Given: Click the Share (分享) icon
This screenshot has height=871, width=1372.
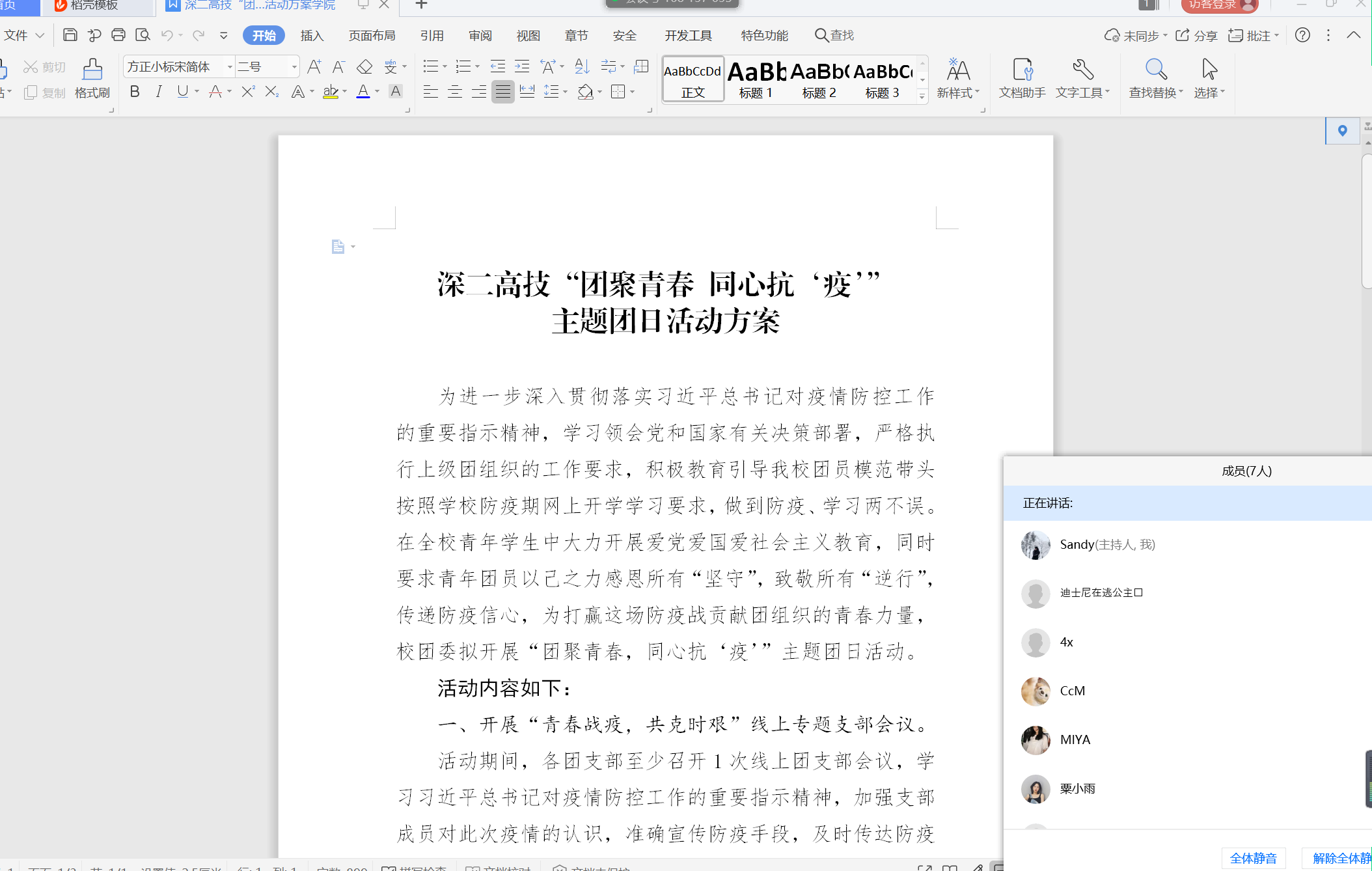Looking at the screenshot, I should click(1196, 35).
